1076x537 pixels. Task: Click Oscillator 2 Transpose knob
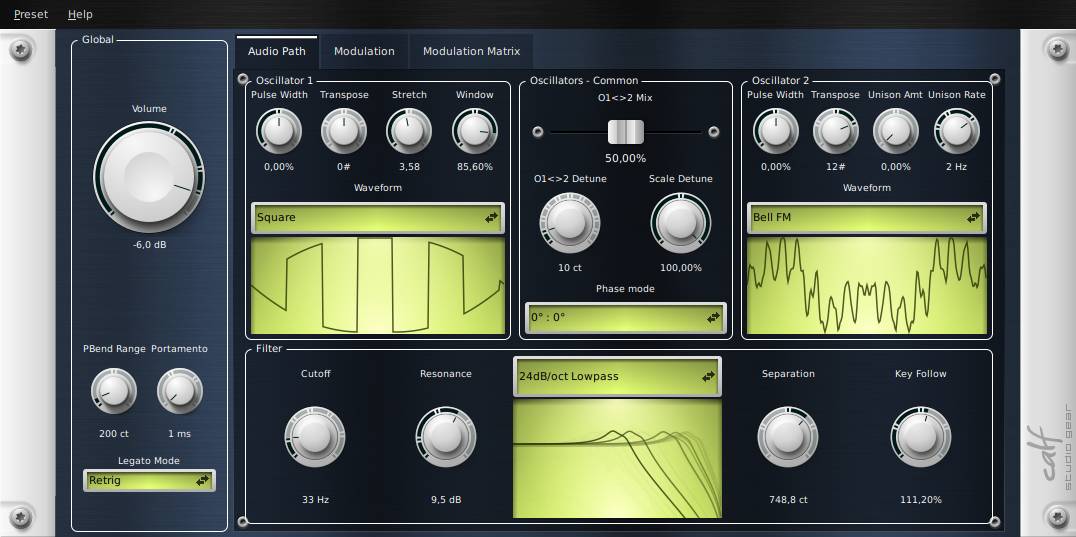pos(836,131)
